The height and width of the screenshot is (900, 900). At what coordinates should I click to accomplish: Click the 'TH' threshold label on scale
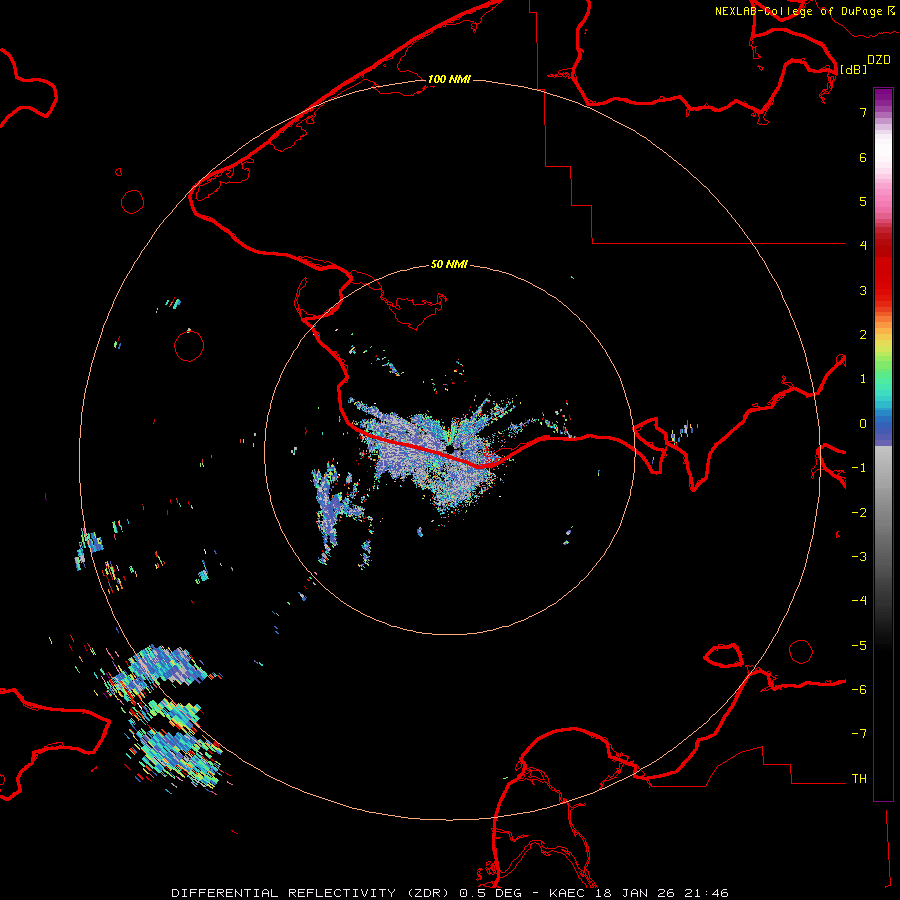coord(859,779)
